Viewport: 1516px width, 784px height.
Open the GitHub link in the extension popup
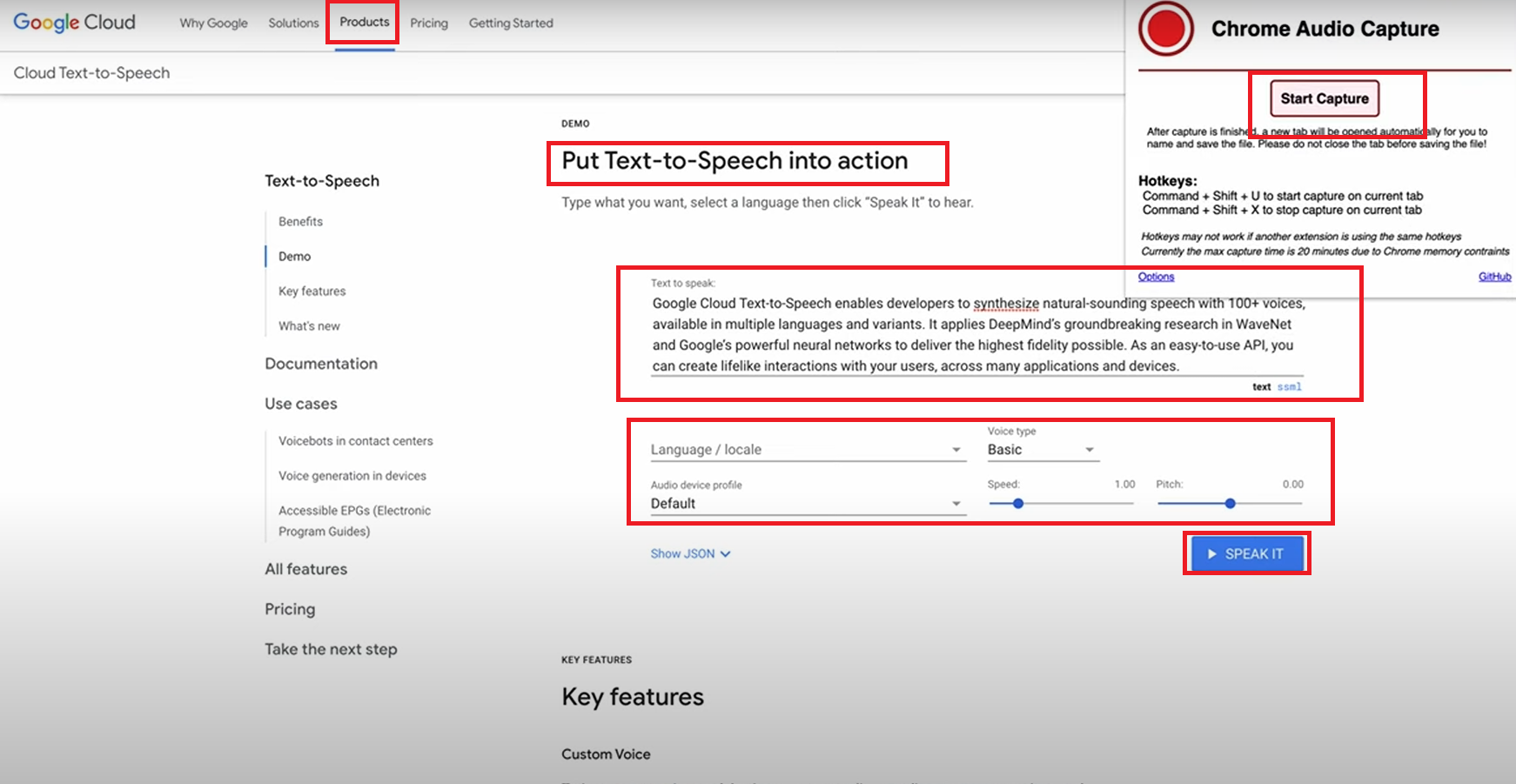(1494, 277)
